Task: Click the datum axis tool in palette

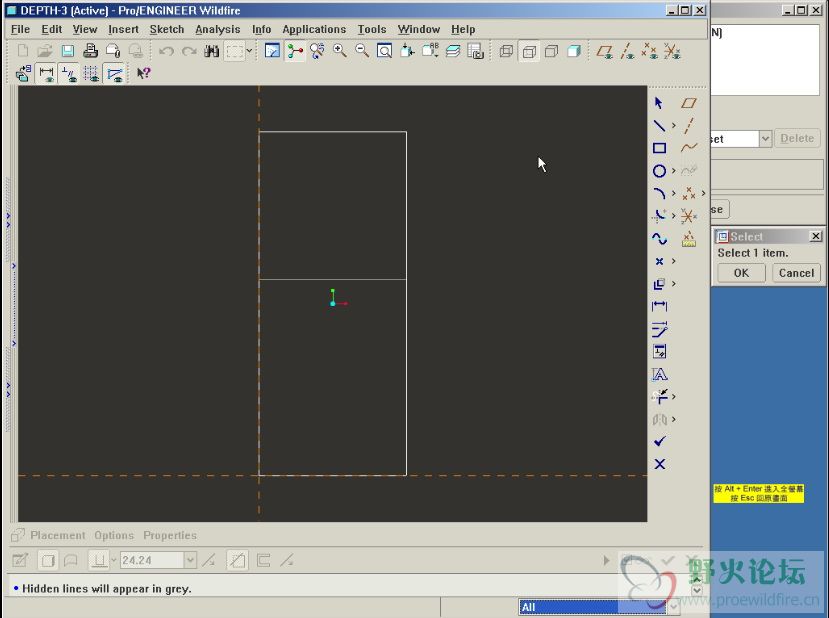Action: pos(688,125)
